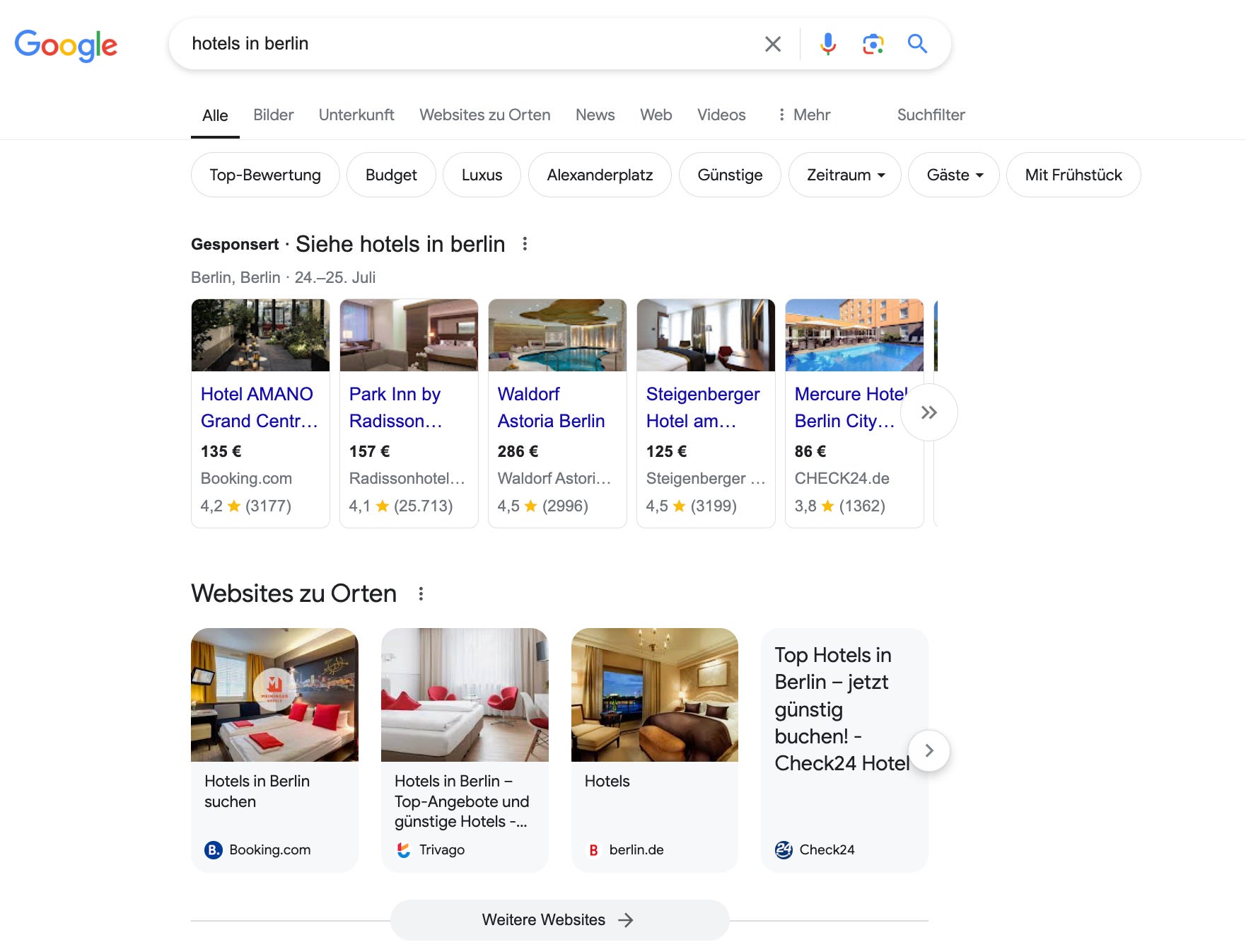Click Berlin, Berlin · 24.–25. Juli text
Screen dimensions: 1246x952
point(283,277)
